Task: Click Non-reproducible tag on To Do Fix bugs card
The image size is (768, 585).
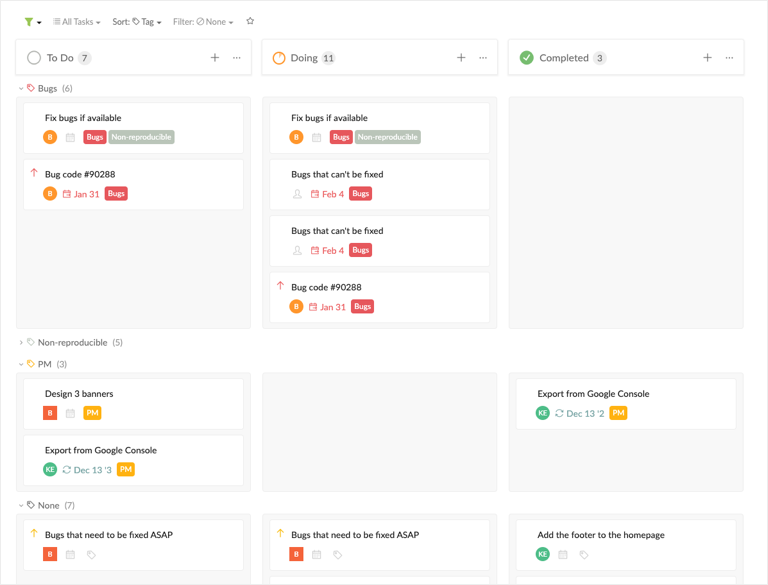Action: [141, 137]
